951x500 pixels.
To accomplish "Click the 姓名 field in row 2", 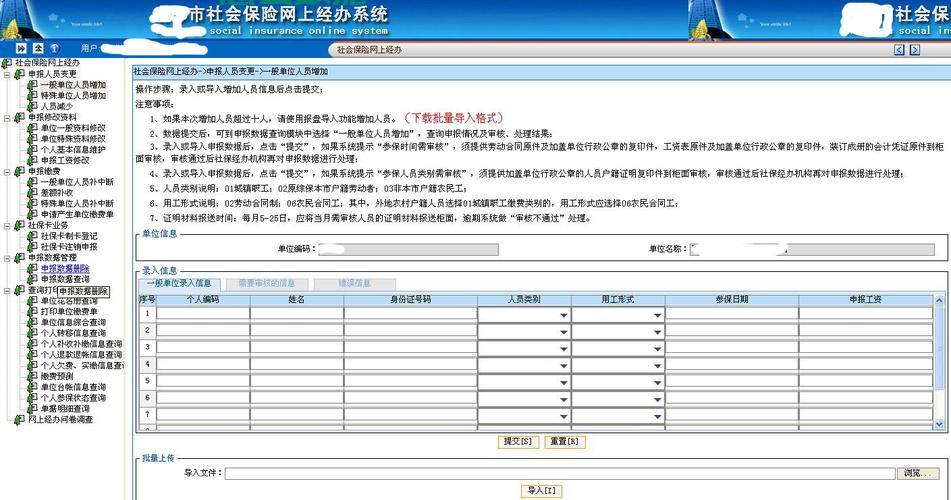I will (297, 331).
